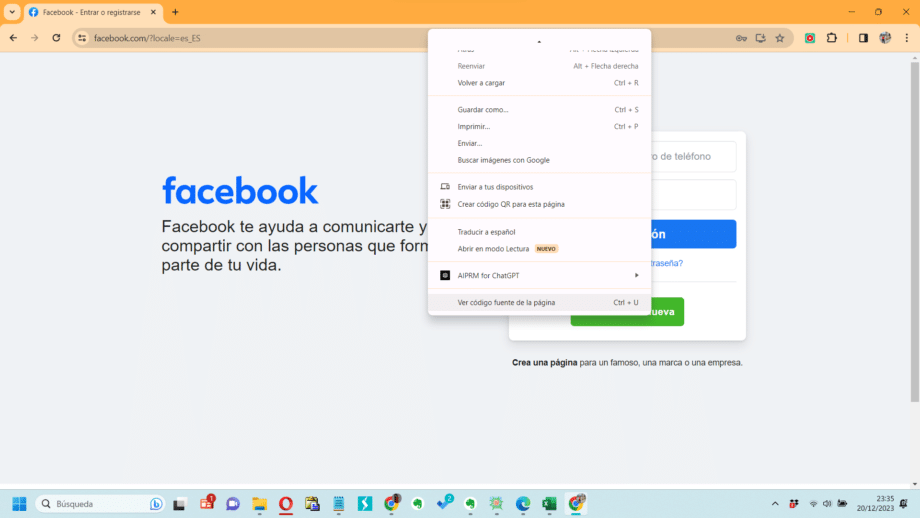
Task: Open the red screen recorder extension icon
Action: click(810, 38)
